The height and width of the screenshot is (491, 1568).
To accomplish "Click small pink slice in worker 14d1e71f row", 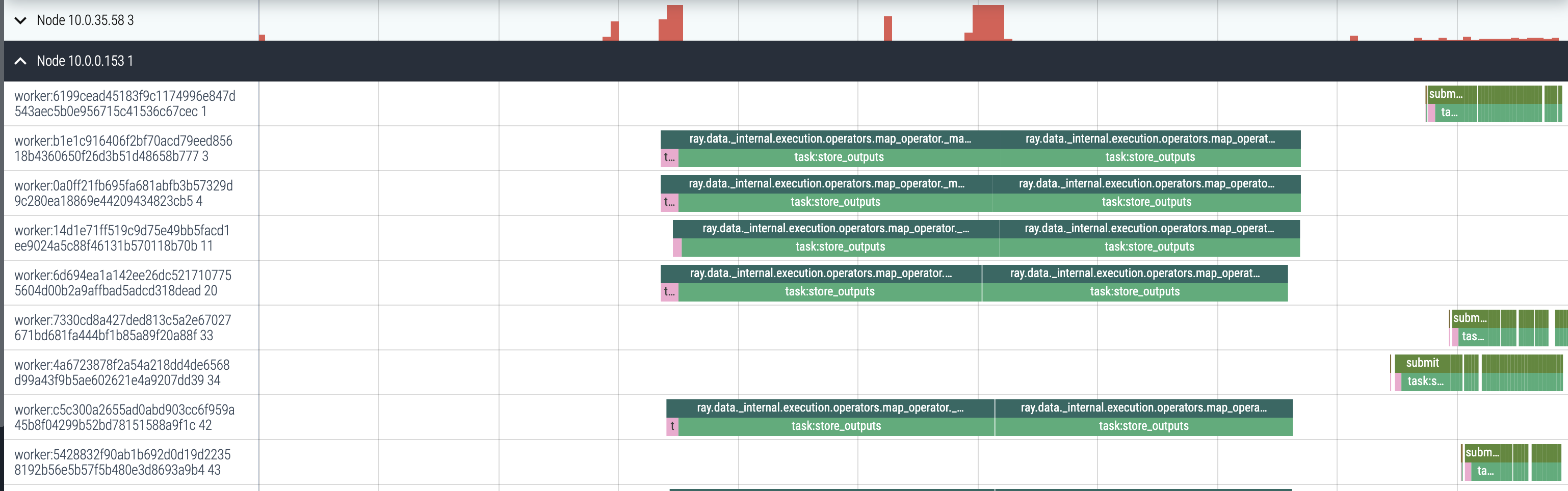I will click(x=677, y=247).
